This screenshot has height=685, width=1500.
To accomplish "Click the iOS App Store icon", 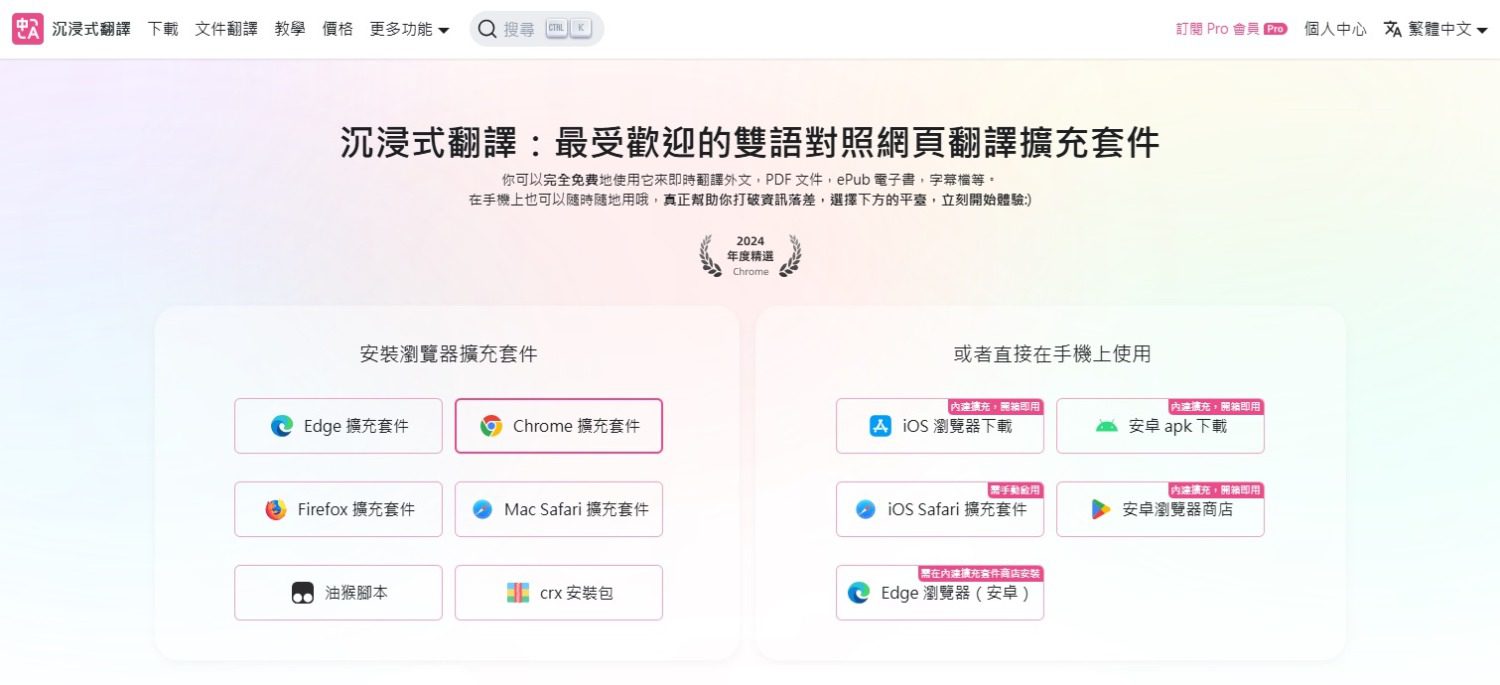I will pos(880,426).
